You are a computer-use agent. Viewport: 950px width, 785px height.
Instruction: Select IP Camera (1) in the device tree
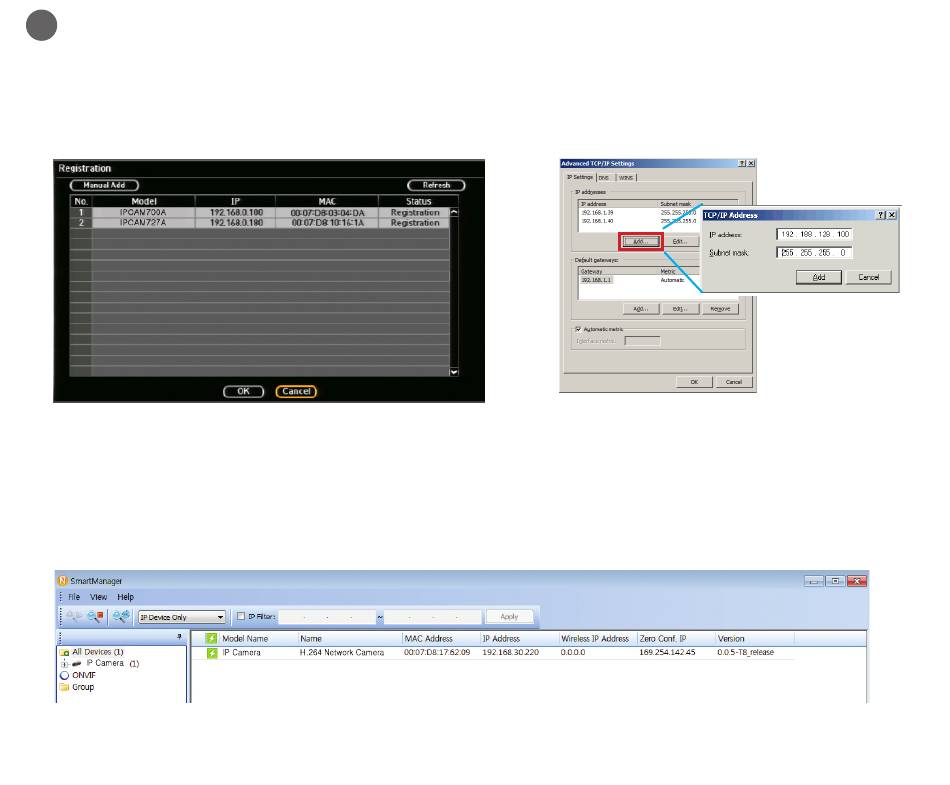tap(113, 663)
